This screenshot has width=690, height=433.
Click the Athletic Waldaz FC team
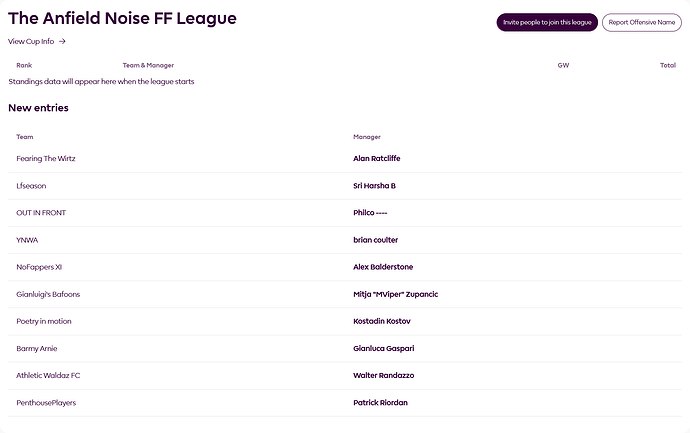(x=48, y=375)
